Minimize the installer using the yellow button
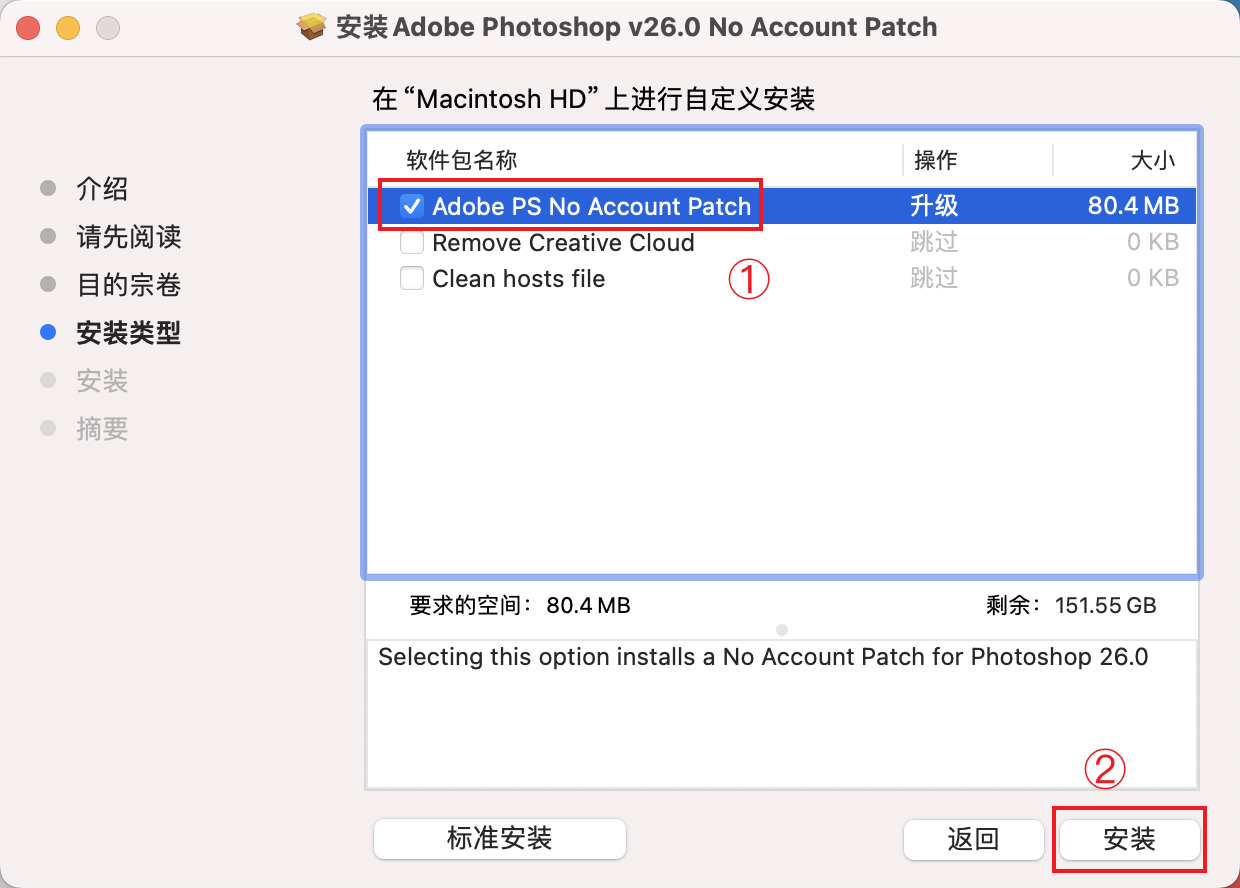 (67, 28)
